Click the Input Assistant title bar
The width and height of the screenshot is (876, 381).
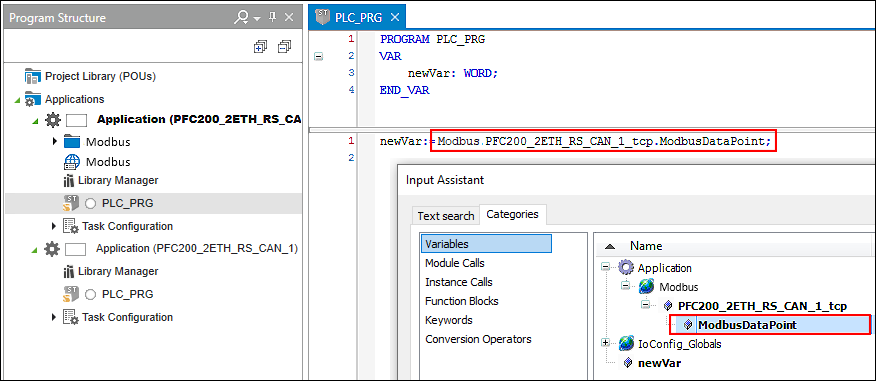pyautogui.click(x=636, y=180)
